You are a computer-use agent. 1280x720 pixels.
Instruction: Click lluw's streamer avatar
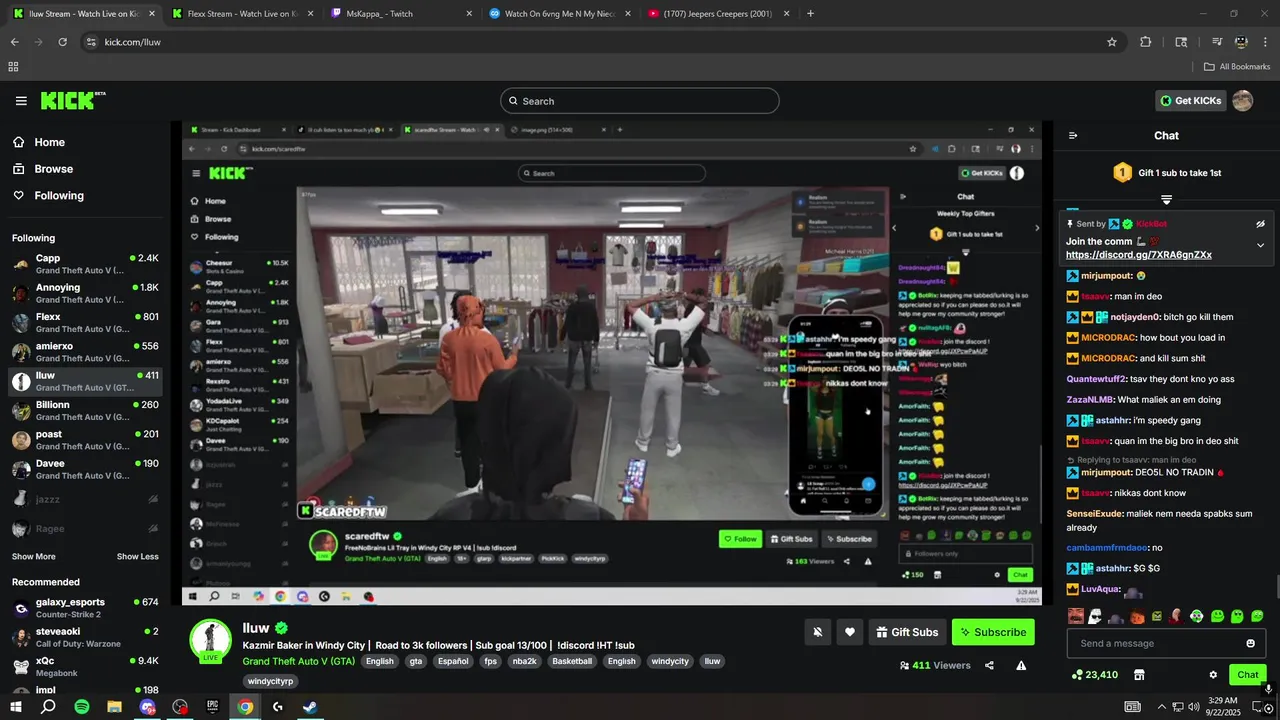[211, 641]
